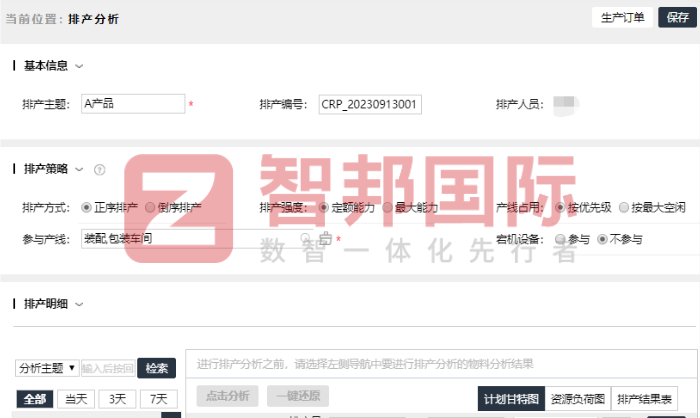The width and height of the screenshot is (700, 418).
Task: Switch to 计划甘特图 tab
Action: tap(511, 399)
